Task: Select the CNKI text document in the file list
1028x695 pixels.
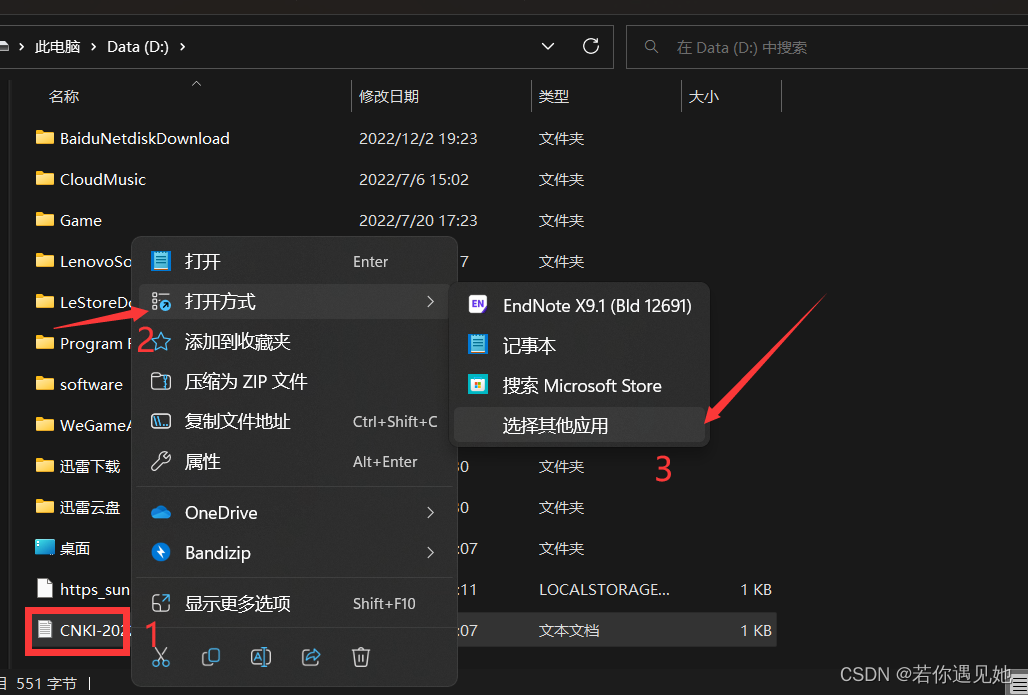Action: (x=77, y=630)
